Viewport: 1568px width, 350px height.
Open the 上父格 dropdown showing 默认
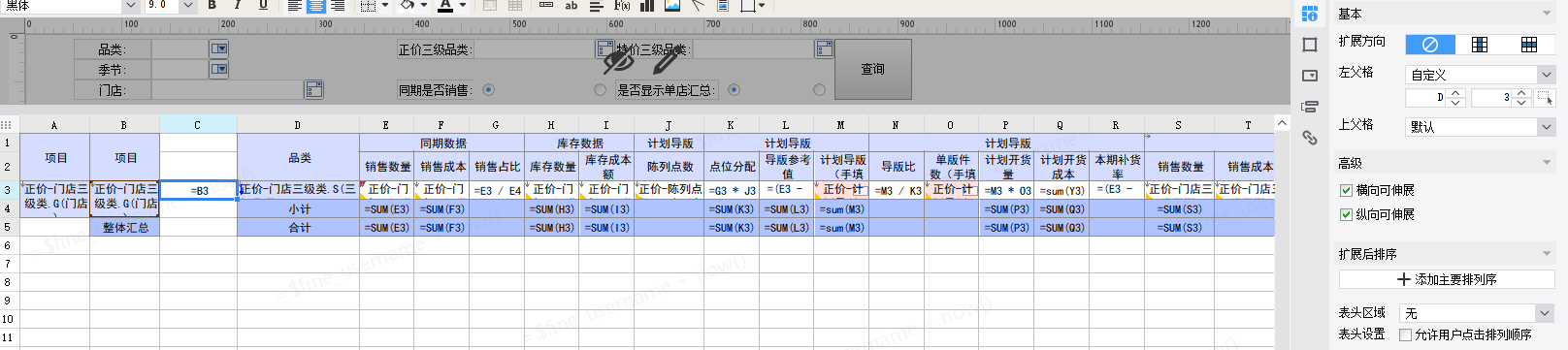[x=1480, y=127]
